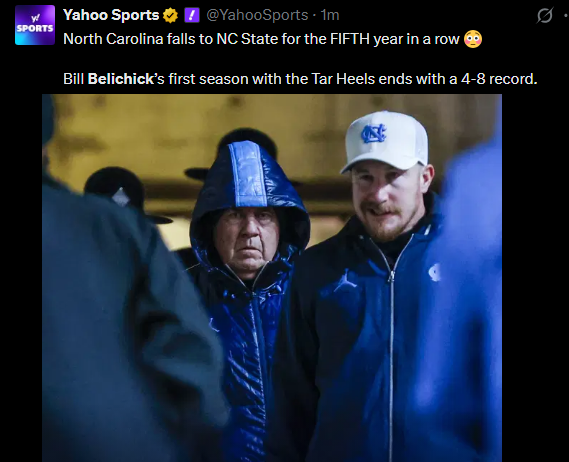Click the UNC logo on white cap
The height and width of the screenshot is (462, 569).
tap(373, 133)
